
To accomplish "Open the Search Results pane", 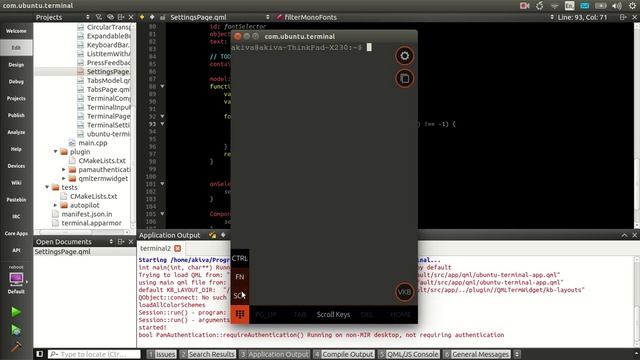I will (208, 354).
